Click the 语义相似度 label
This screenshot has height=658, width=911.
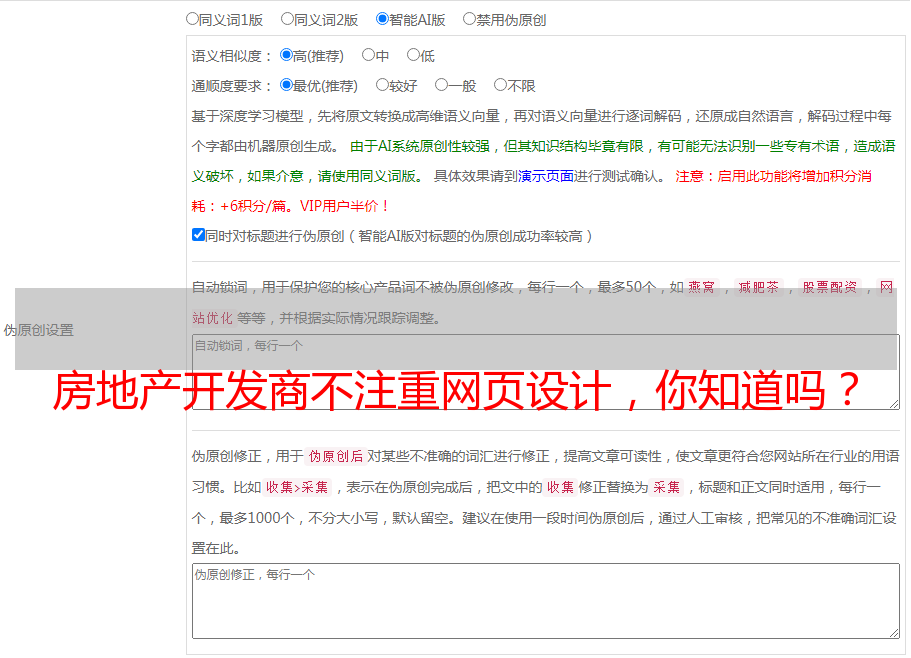click(232, 56)
